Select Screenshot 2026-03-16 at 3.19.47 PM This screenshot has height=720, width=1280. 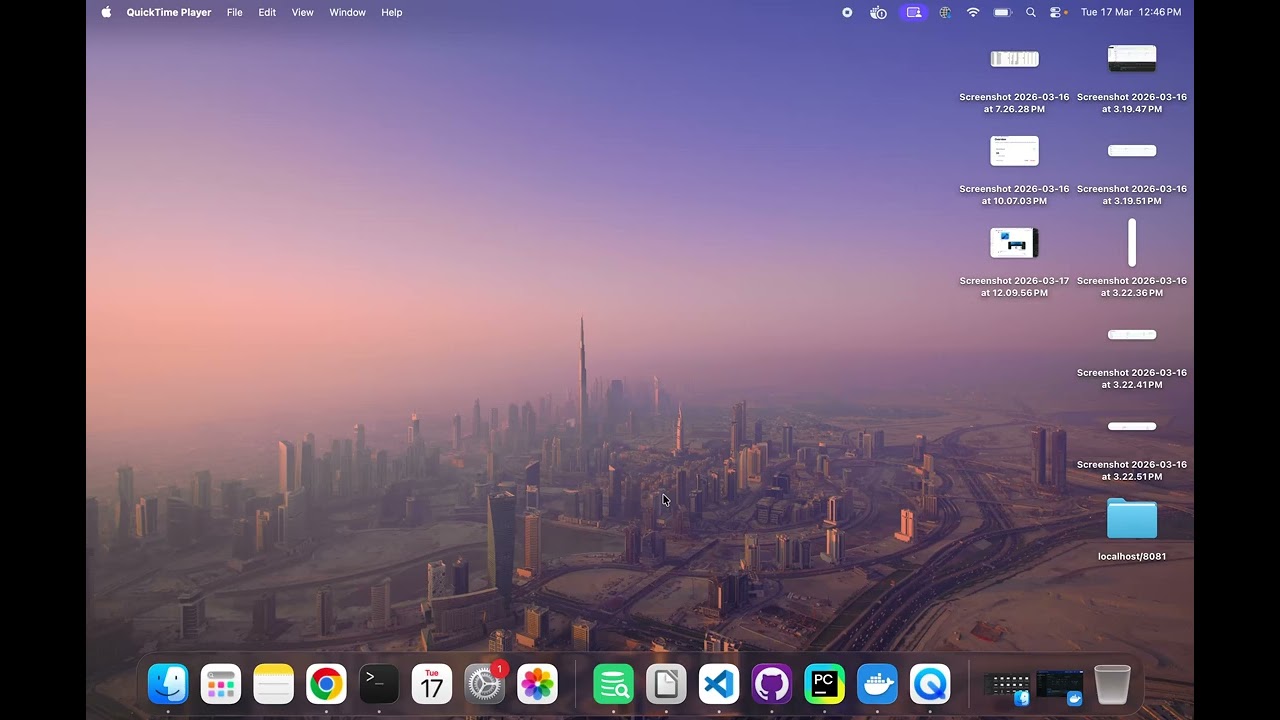click(1132, 58)
